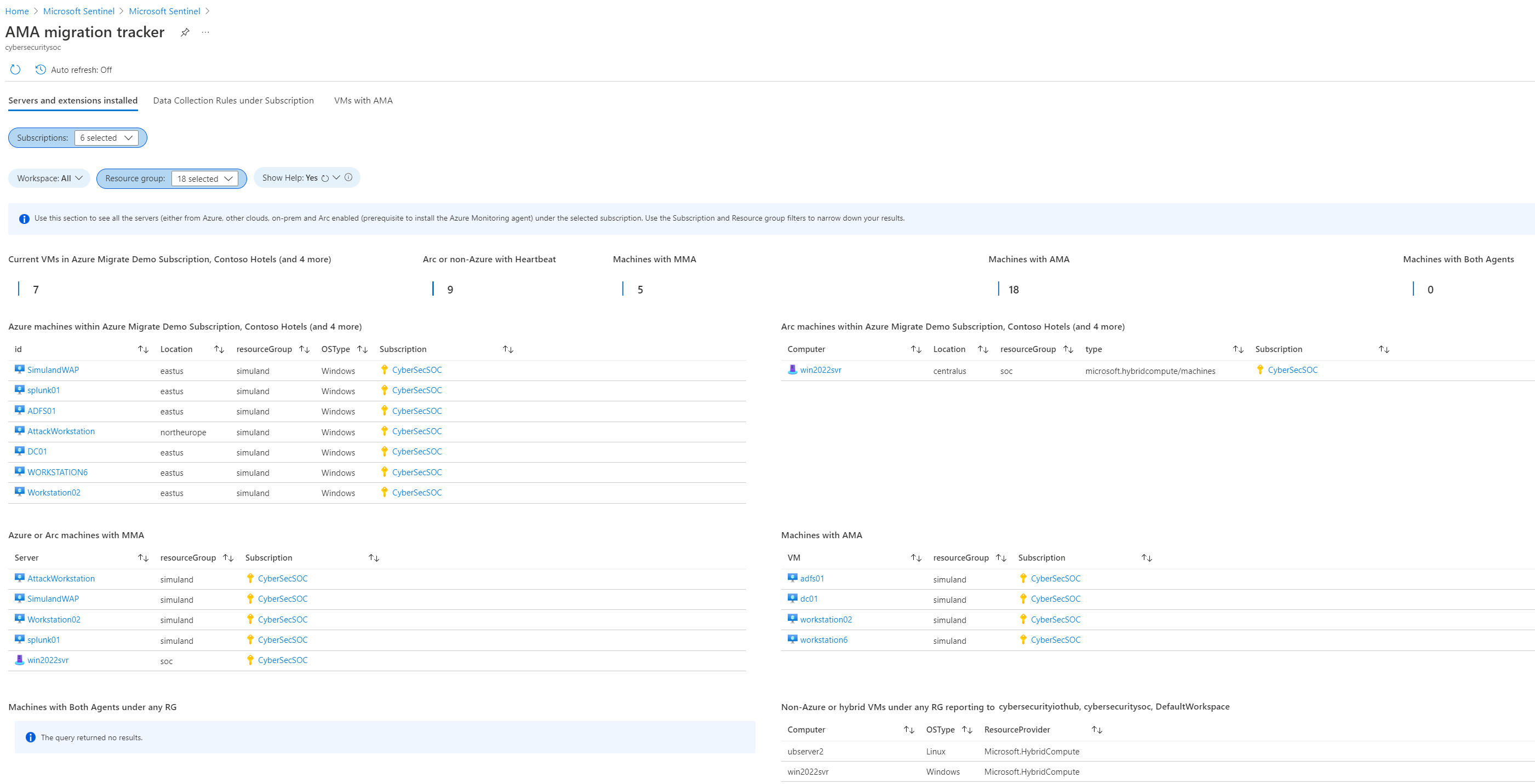The height and width of the screenshot is (784, 1535).
Task: Switch to Data Collection Rules under Subscription tab
Action: [233, 101]
